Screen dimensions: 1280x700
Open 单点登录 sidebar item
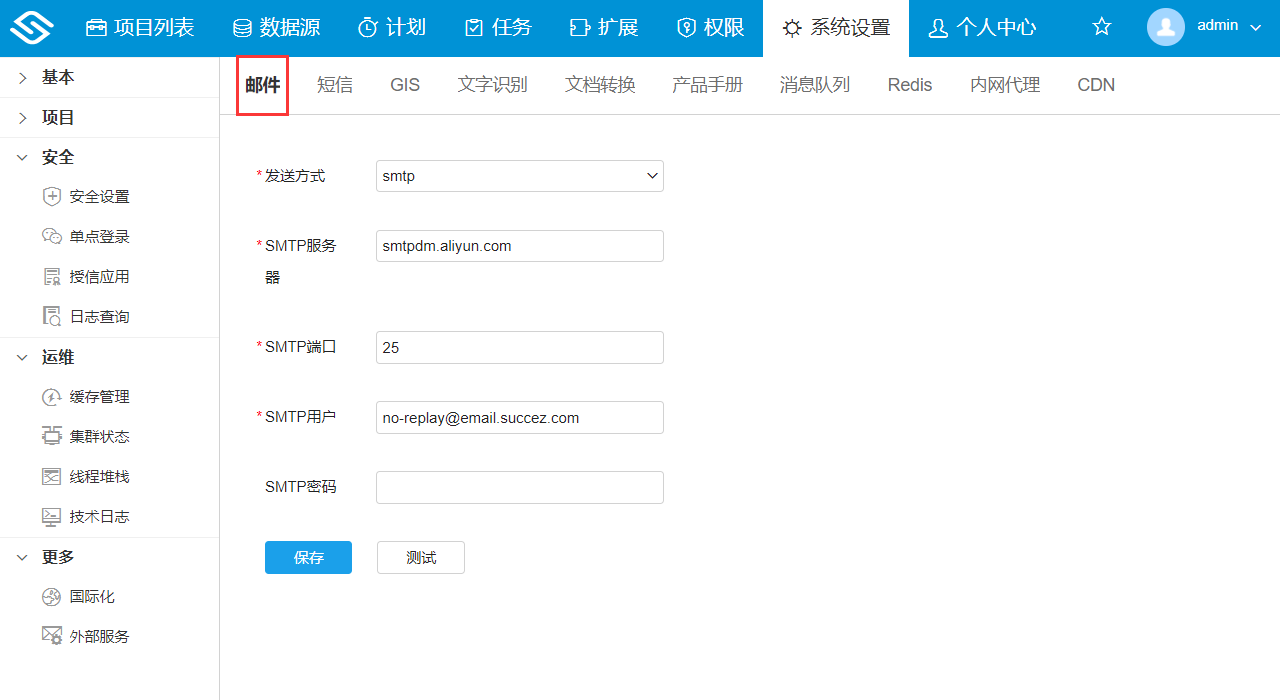pyautogui.click(x=99, y=237)
